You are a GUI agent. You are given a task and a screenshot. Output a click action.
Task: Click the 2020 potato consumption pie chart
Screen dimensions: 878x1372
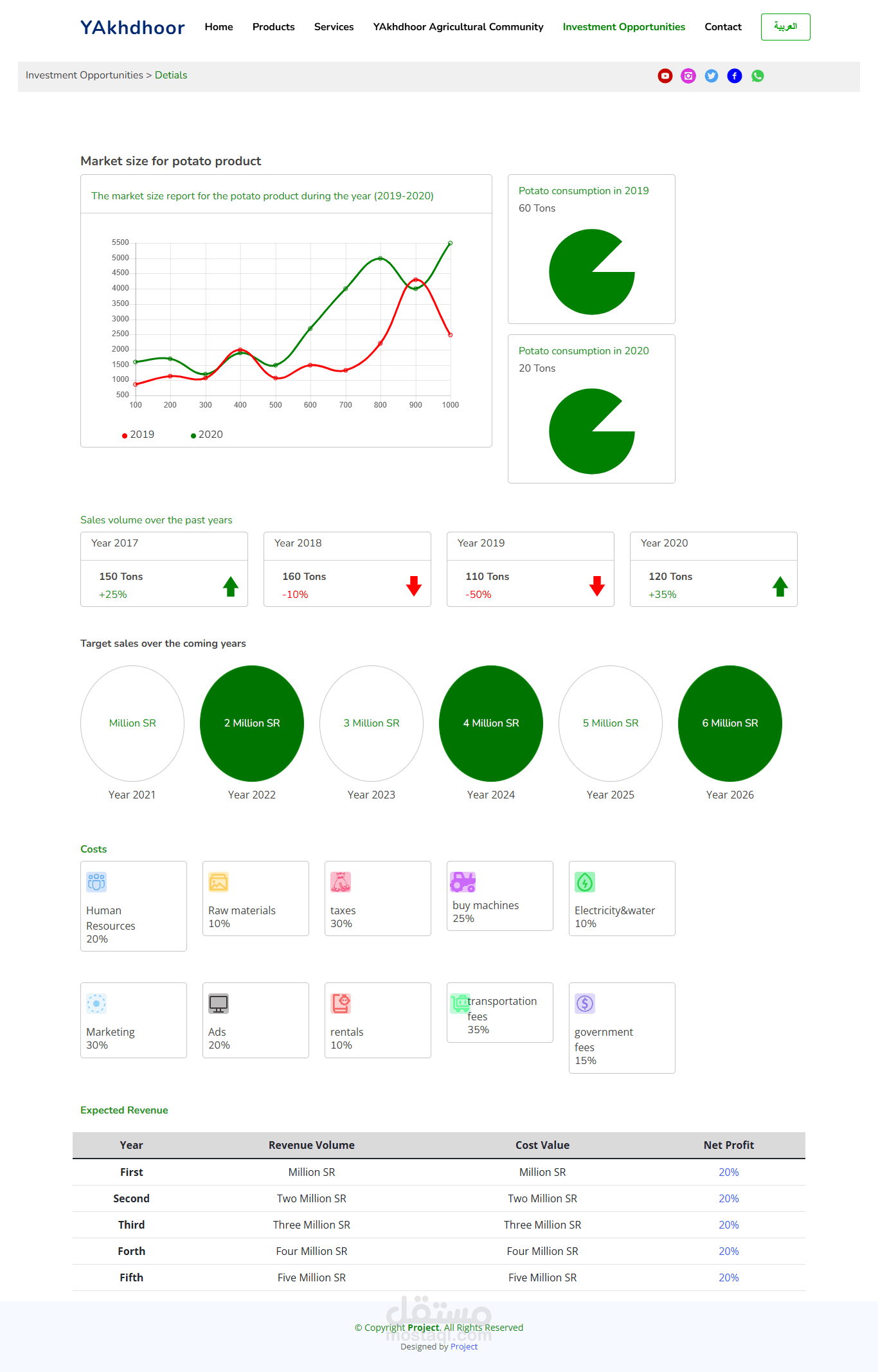591,431
